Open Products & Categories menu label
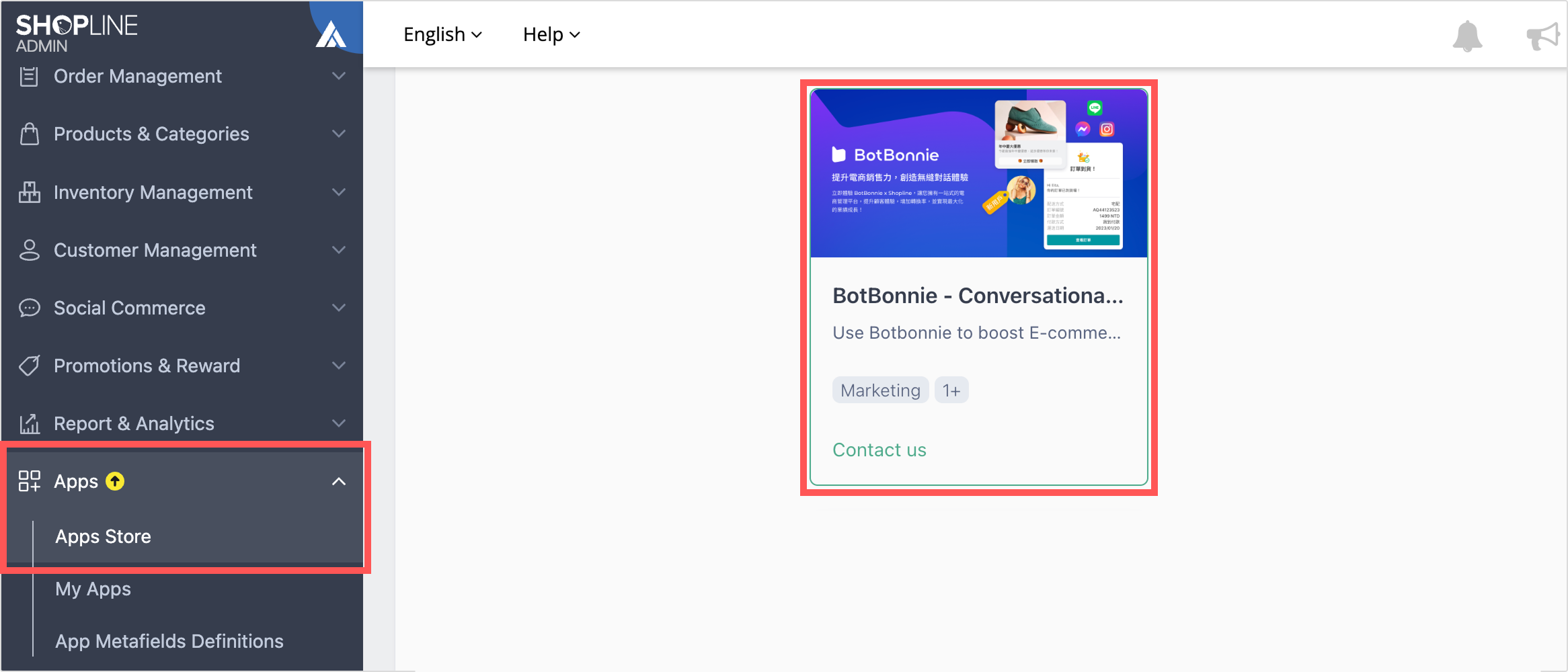Viewport: 1568px width, 672px height. coord(151,134)
